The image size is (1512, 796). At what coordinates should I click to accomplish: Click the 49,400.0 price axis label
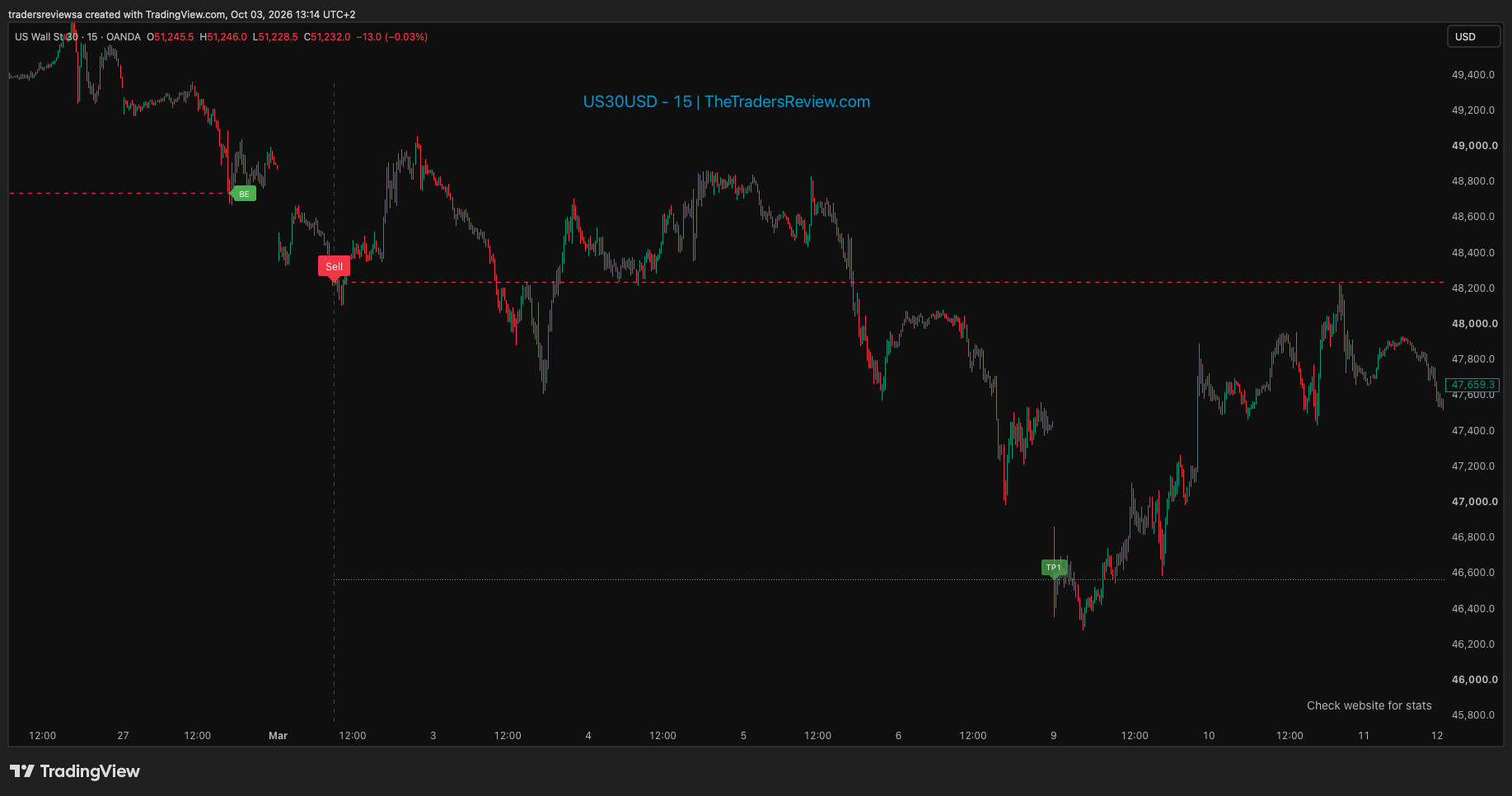tap(1473, 74)
